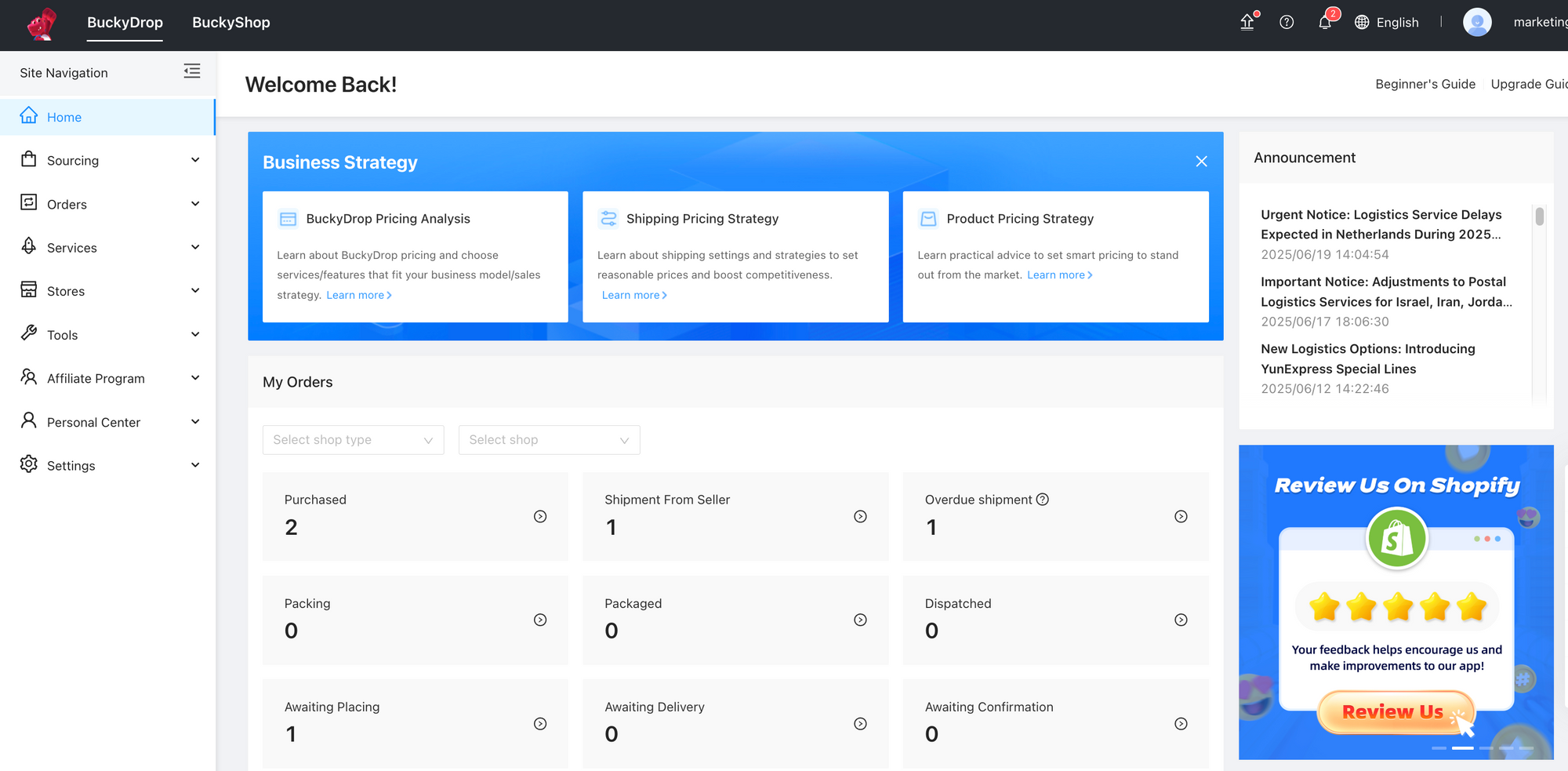Open Learn more under Shipping Pricing Strategy
The height and width of the screenshot is (771, 1568).
pos(634,295)
